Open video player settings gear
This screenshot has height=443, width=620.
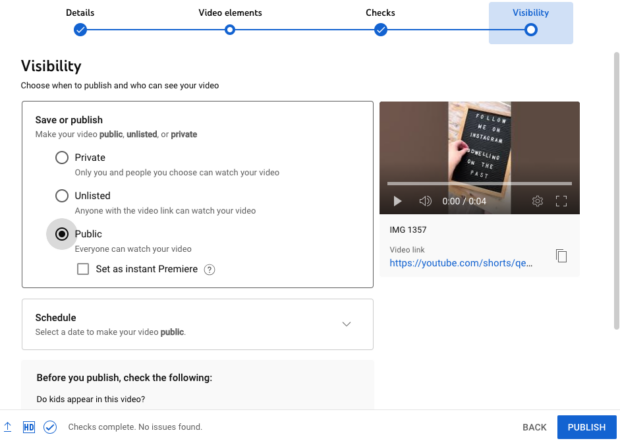point(537,201)
